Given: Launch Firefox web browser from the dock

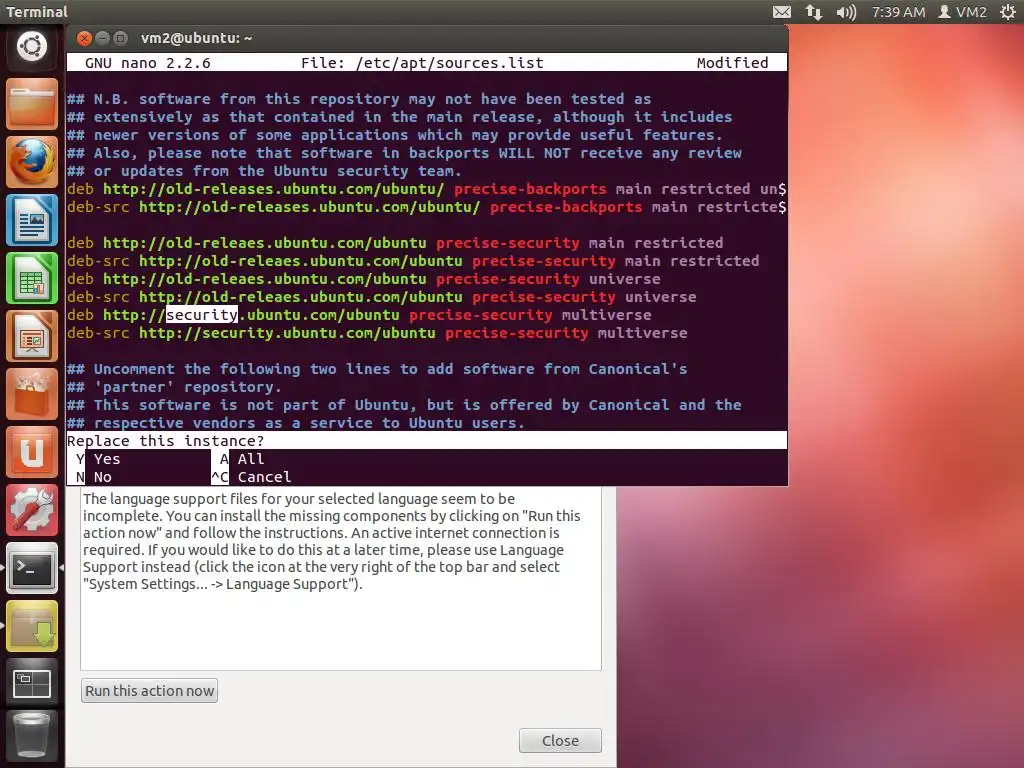Looking at the screenshot, I should click(x=31, y=163).
